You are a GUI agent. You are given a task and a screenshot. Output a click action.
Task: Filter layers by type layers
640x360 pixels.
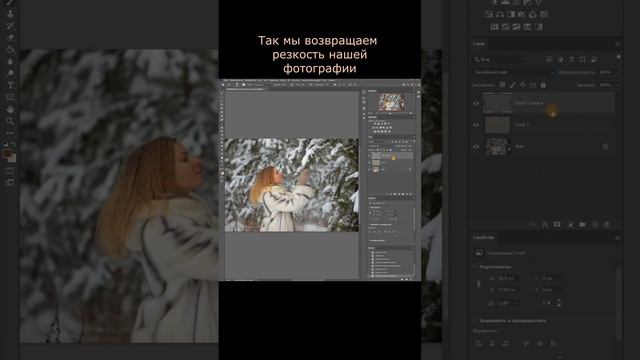click(571, 60)
